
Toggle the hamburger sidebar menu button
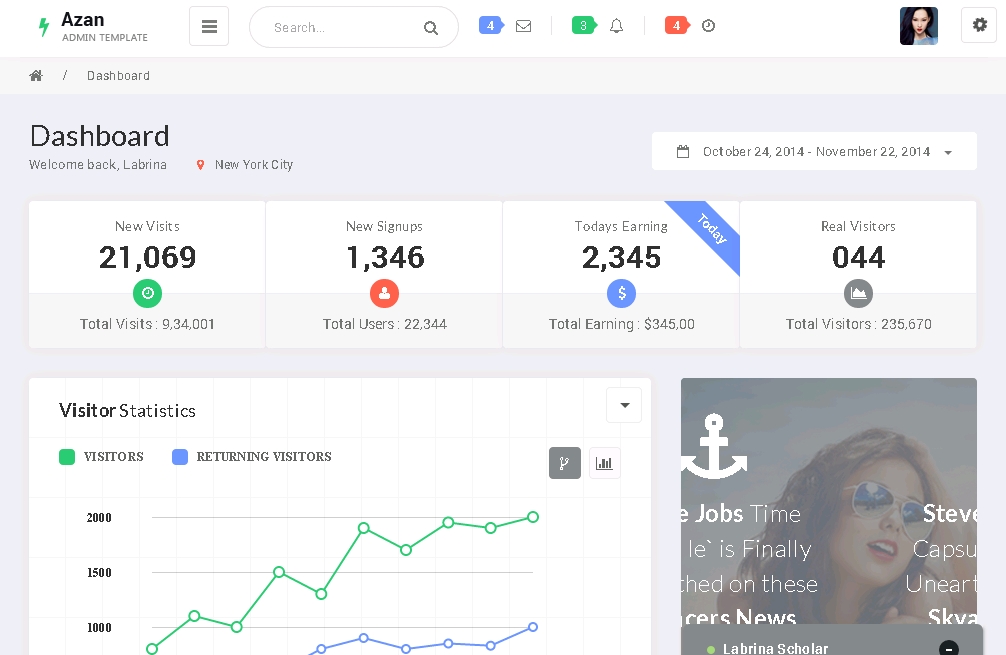pos(209,27)
